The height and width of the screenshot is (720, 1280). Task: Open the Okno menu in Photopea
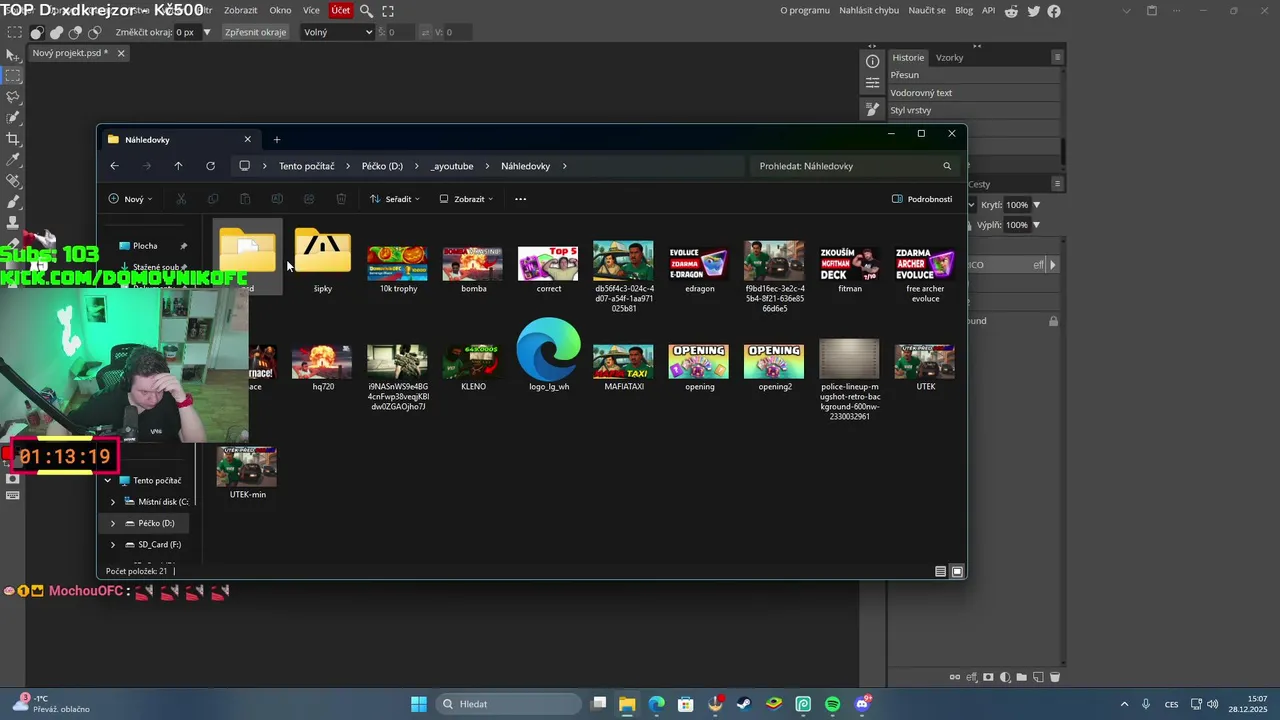tap(280, 10)
